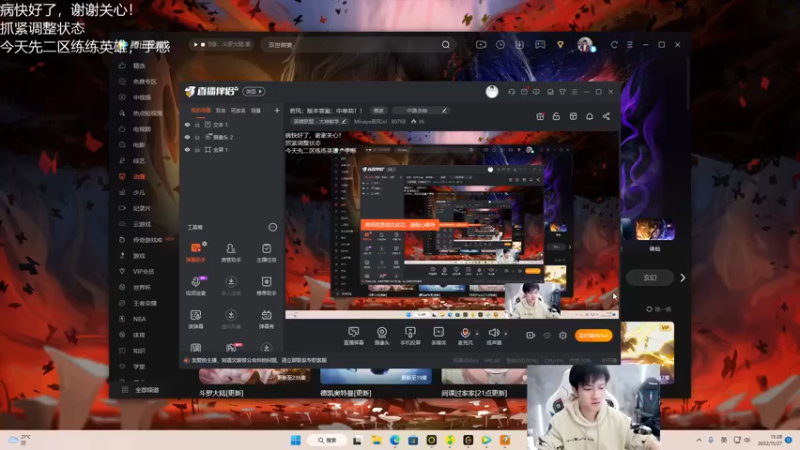Lock the 摄像头 2 source layer

(x=197, y=137)
